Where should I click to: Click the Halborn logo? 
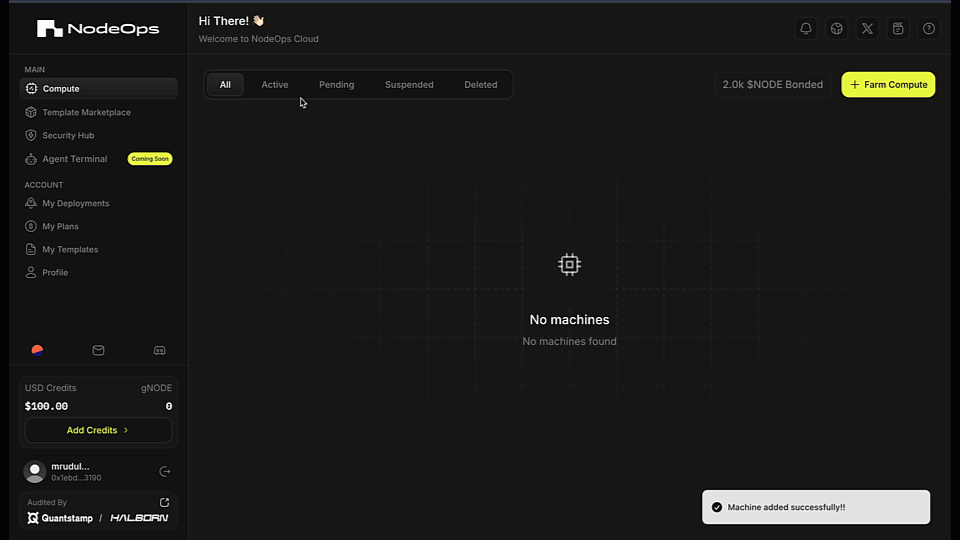pyautogui.click(x=139, y=518)
